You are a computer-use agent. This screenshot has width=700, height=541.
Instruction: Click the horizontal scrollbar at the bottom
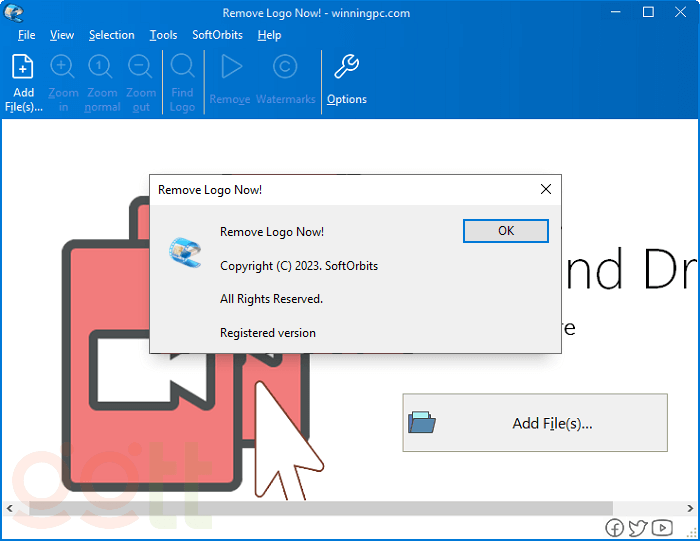[320, 508]
